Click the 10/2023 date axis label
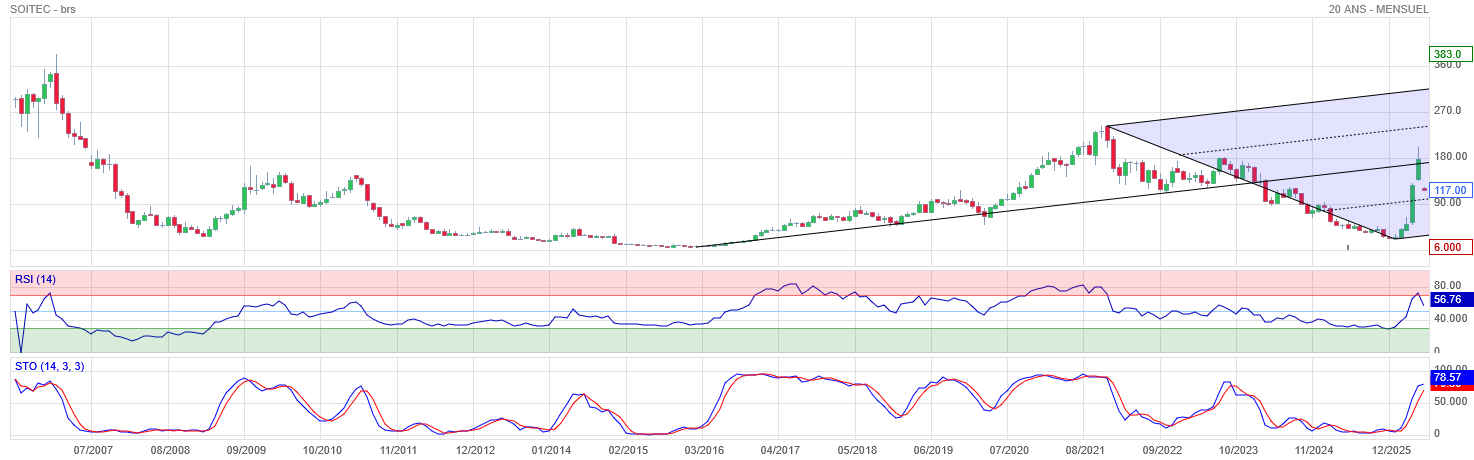The height and width of the screenshot is (460, 1474). click(1238, 451)
